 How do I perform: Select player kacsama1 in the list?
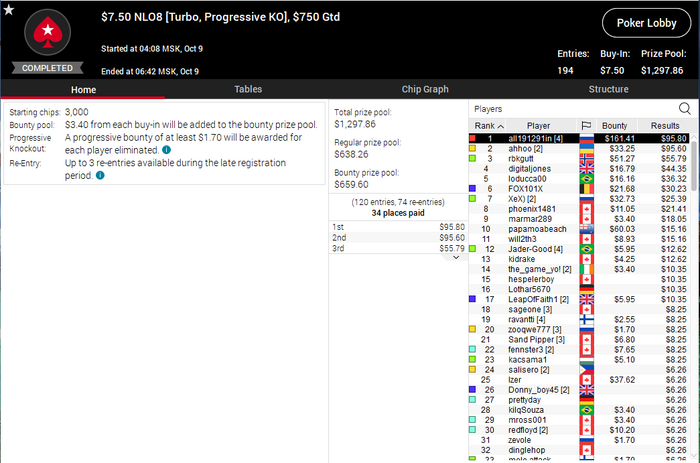[579, 359]
